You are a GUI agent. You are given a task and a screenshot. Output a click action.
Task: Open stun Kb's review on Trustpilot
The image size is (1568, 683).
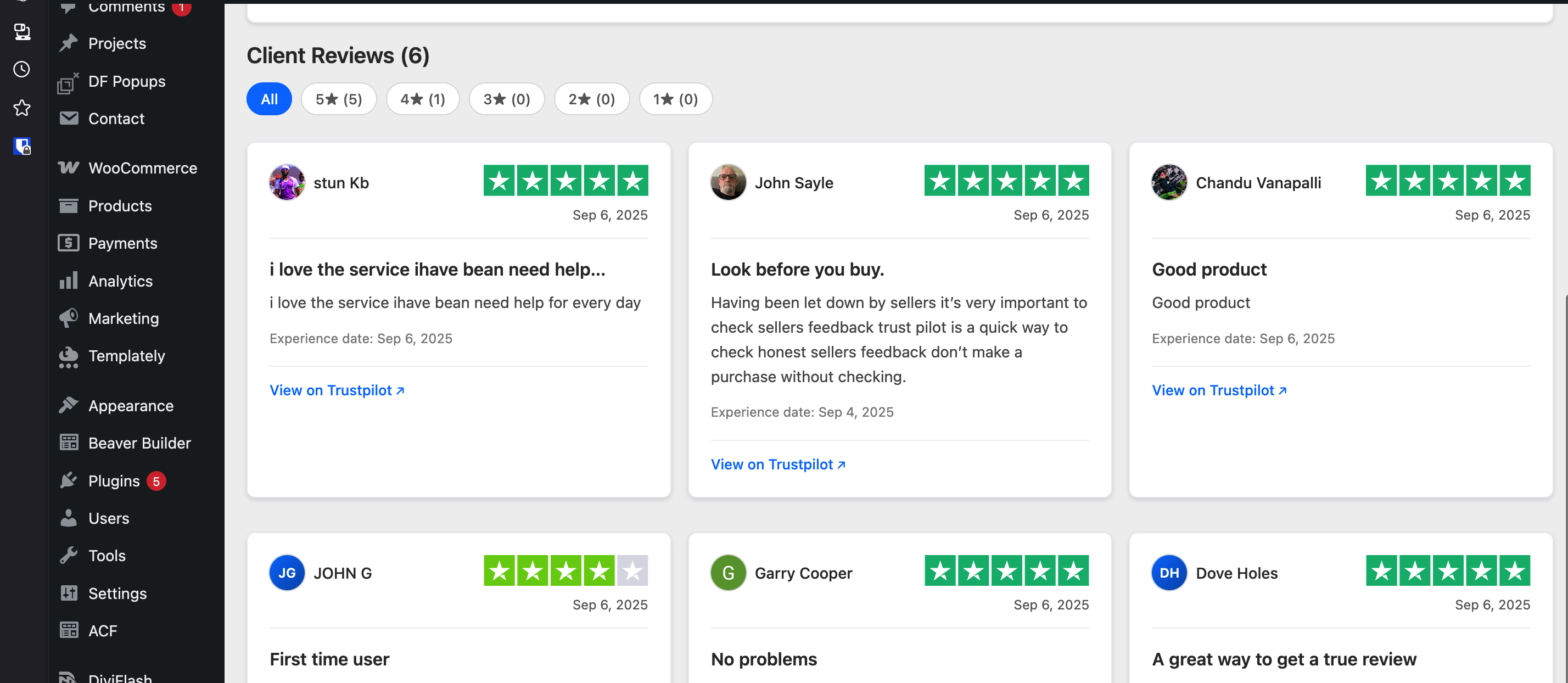[337, 390]
